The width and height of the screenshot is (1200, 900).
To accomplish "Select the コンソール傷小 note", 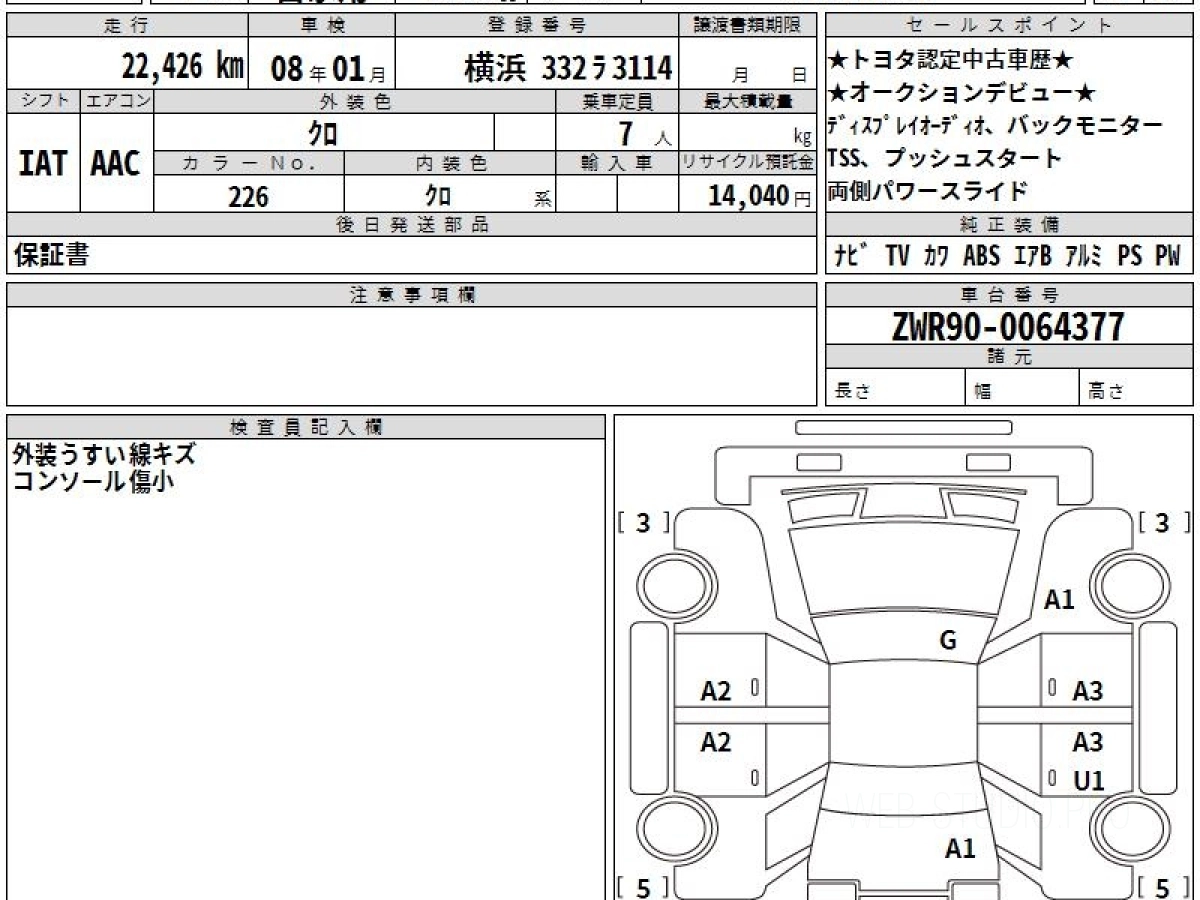I will point(93,480).
